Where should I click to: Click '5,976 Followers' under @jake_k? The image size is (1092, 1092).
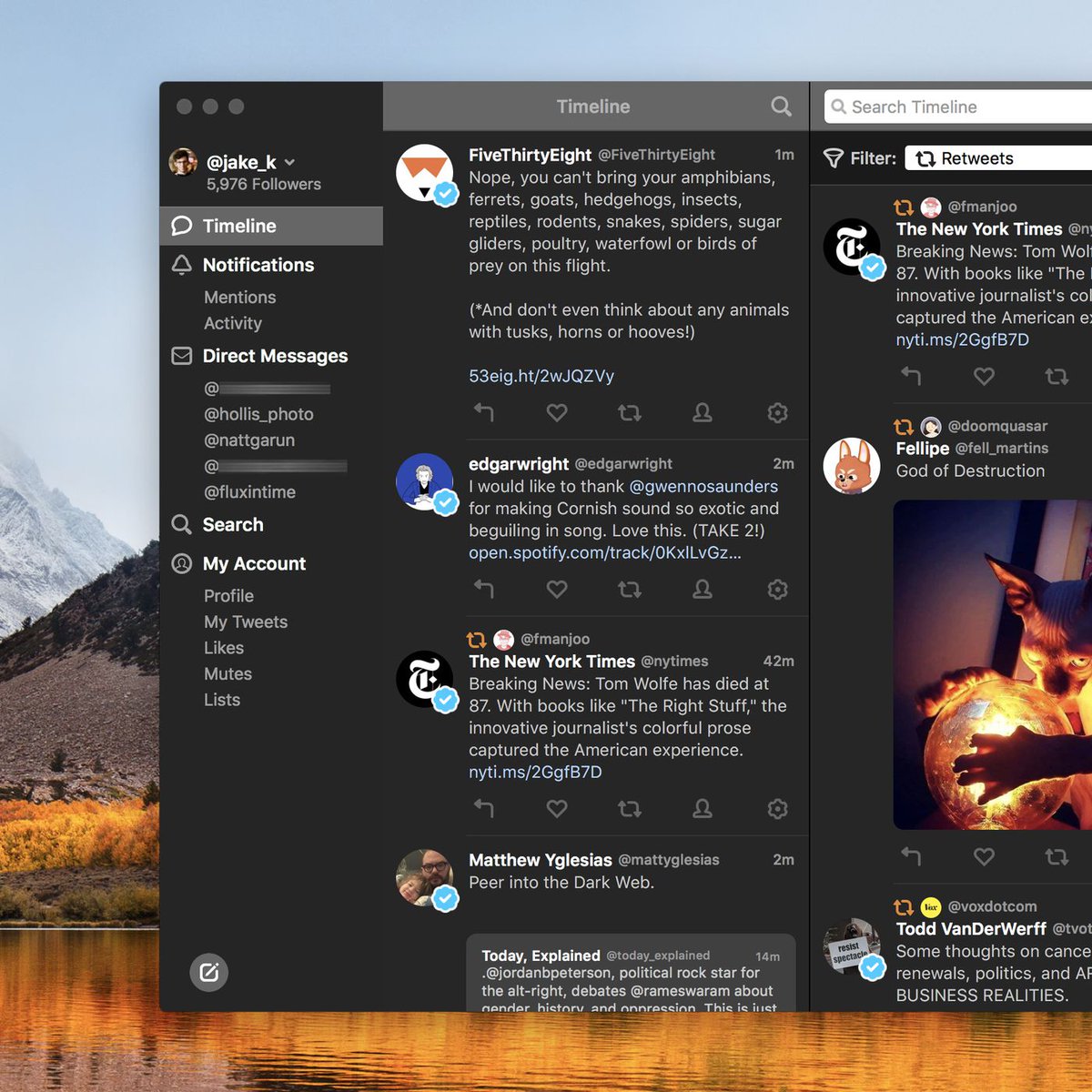263,184
